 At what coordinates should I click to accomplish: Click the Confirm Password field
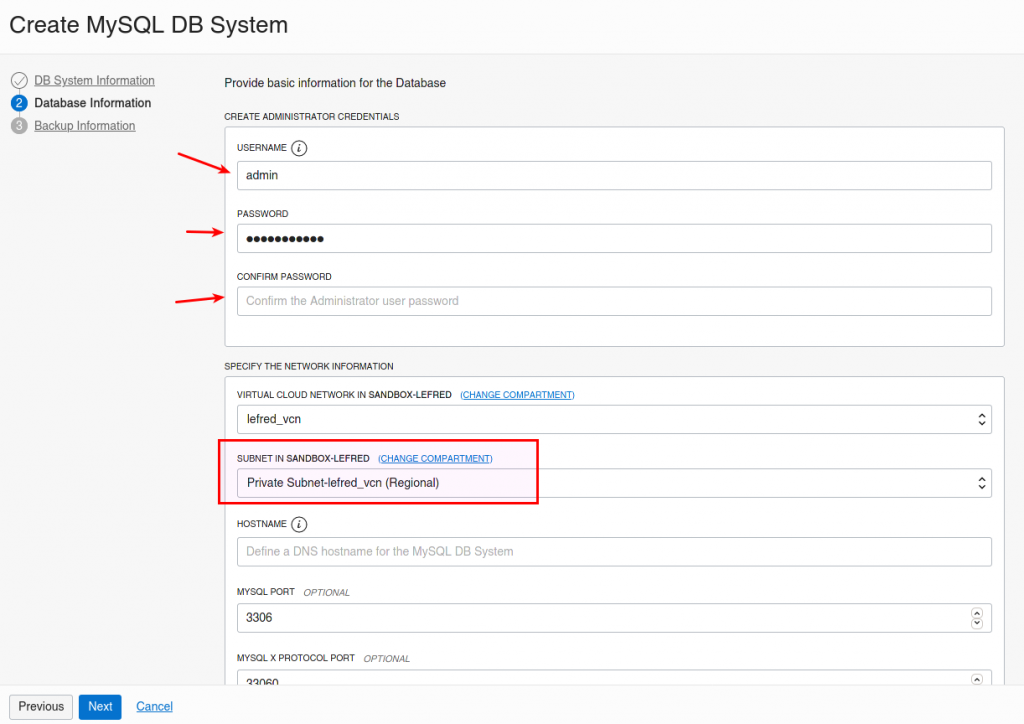click(x=614, y=301)
